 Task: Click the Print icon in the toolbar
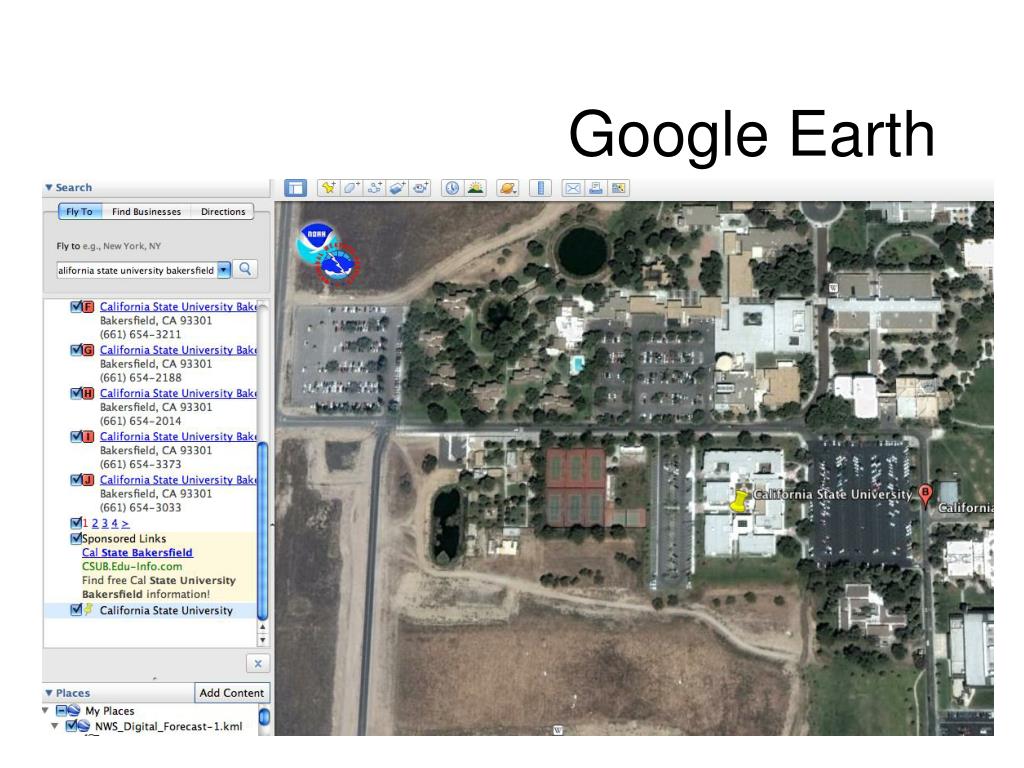596,188
